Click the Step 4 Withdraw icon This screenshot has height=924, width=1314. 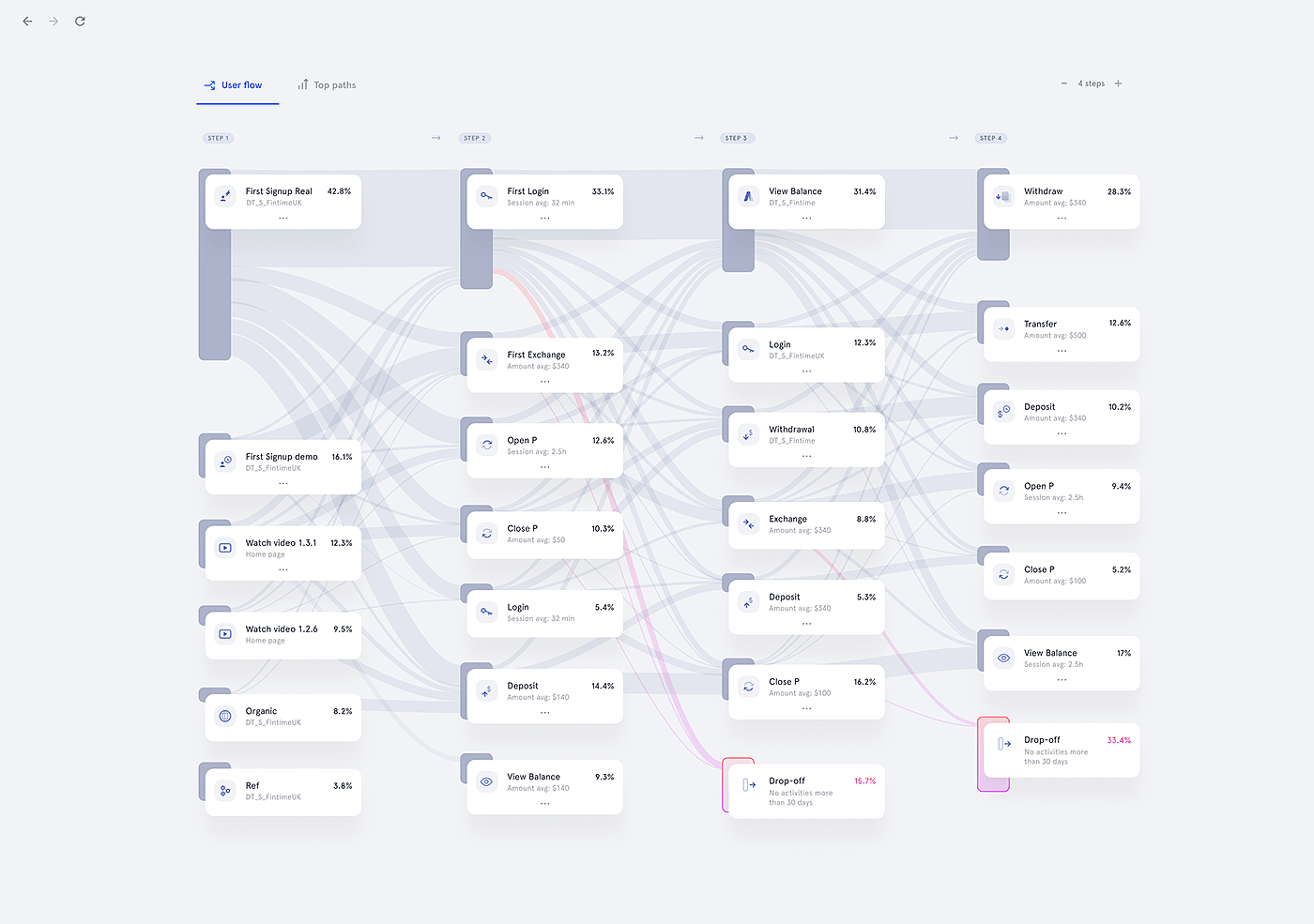pyautogui.click(x=1003, y=197)
